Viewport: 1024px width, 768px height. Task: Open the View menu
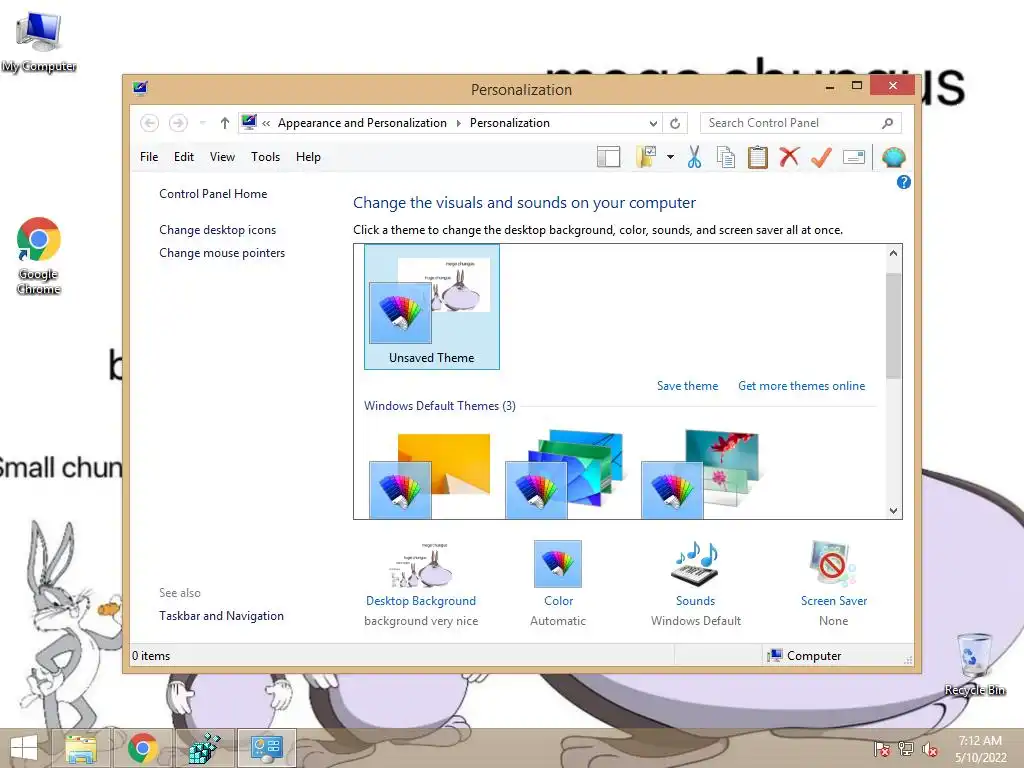click(222, 157)
